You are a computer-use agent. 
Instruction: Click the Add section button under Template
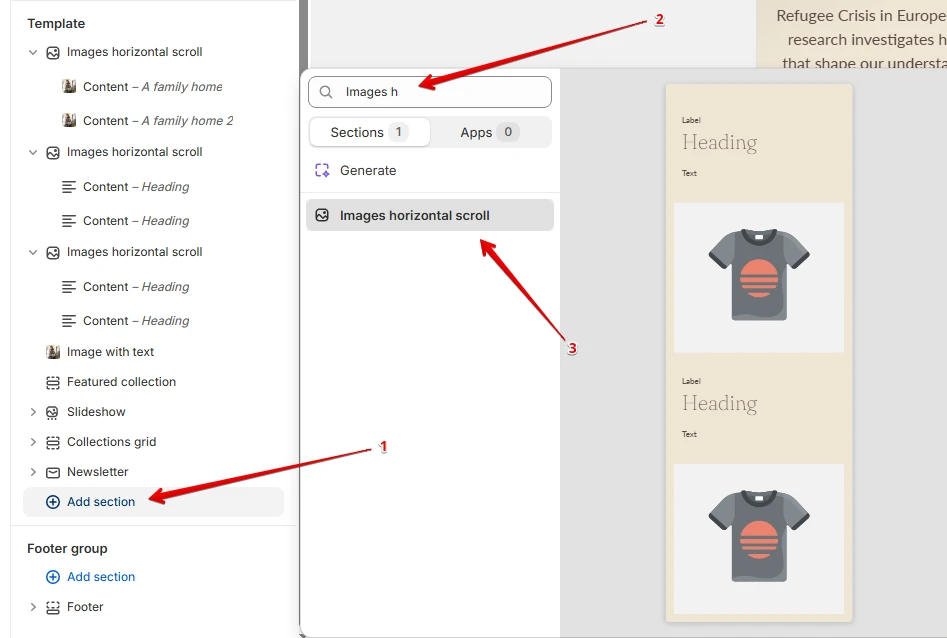coord(153,502)
